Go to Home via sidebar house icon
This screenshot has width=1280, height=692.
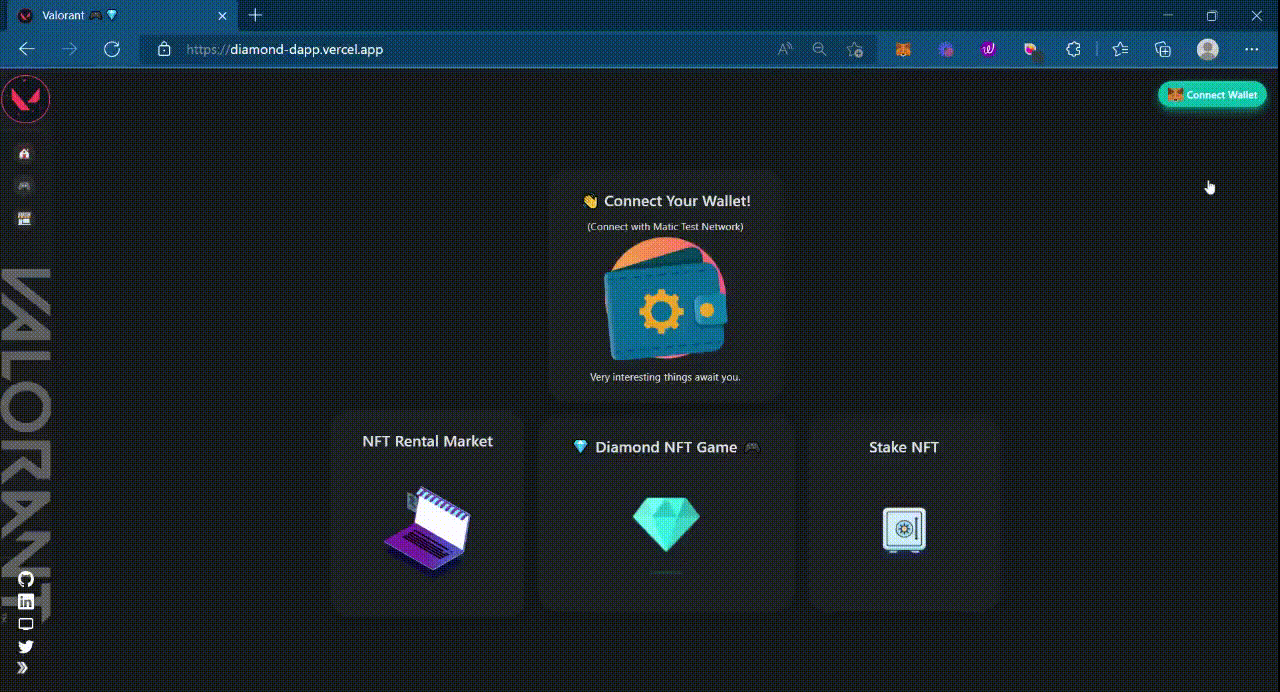(25, 153)
